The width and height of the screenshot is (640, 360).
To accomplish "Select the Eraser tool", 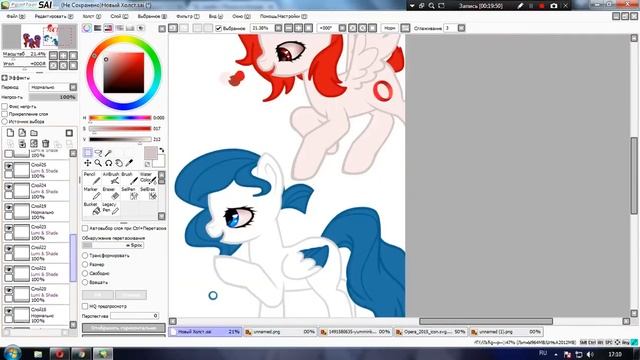I will pos(111,193).
